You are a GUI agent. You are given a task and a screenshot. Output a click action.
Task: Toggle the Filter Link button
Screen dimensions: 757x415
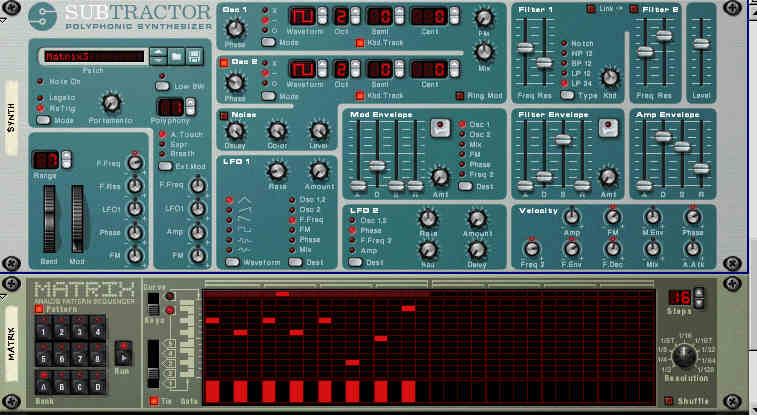coord(590,9)
